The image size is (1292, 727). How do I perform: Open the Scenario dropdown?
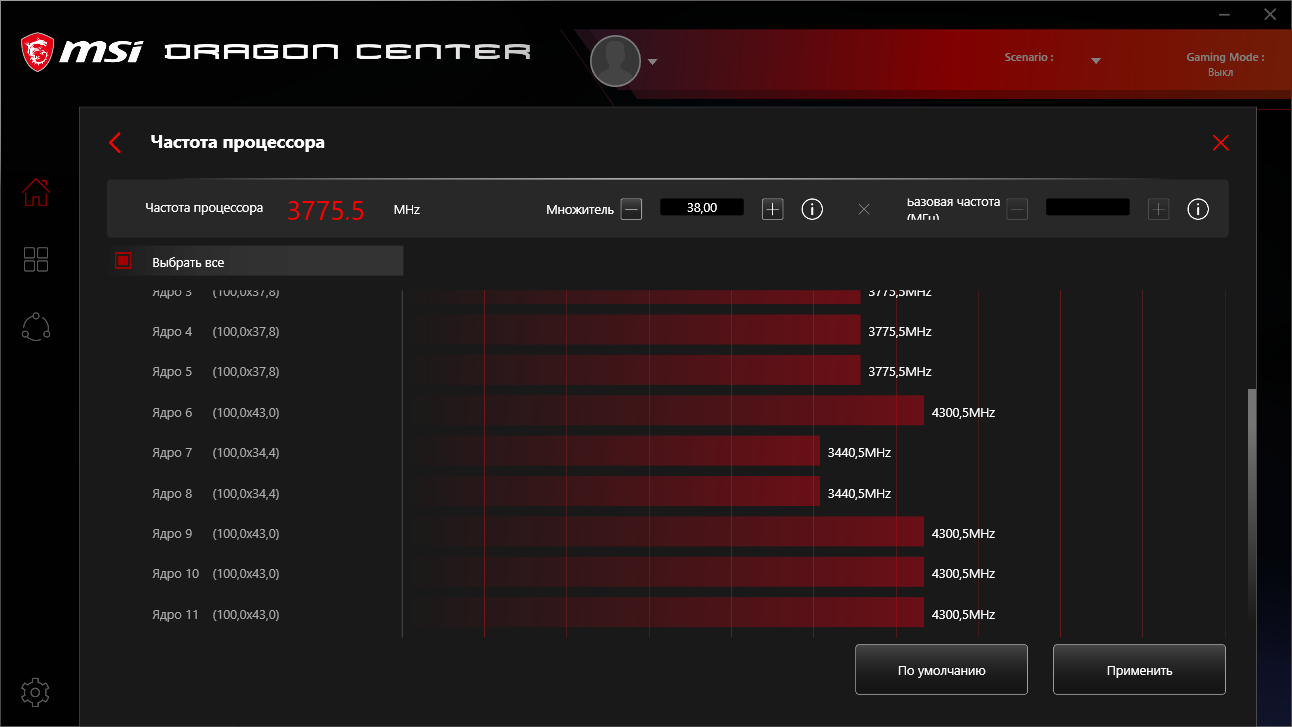(1095, 61)
